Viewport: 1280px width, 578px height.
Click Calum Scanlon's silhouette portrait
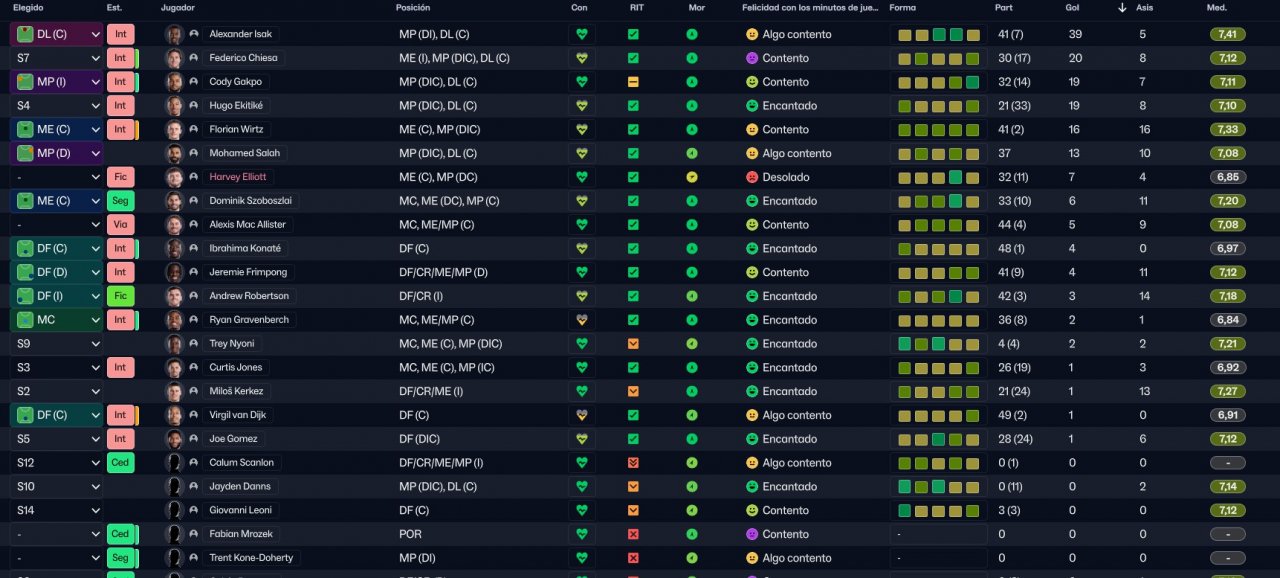click(x=174, y=463)
